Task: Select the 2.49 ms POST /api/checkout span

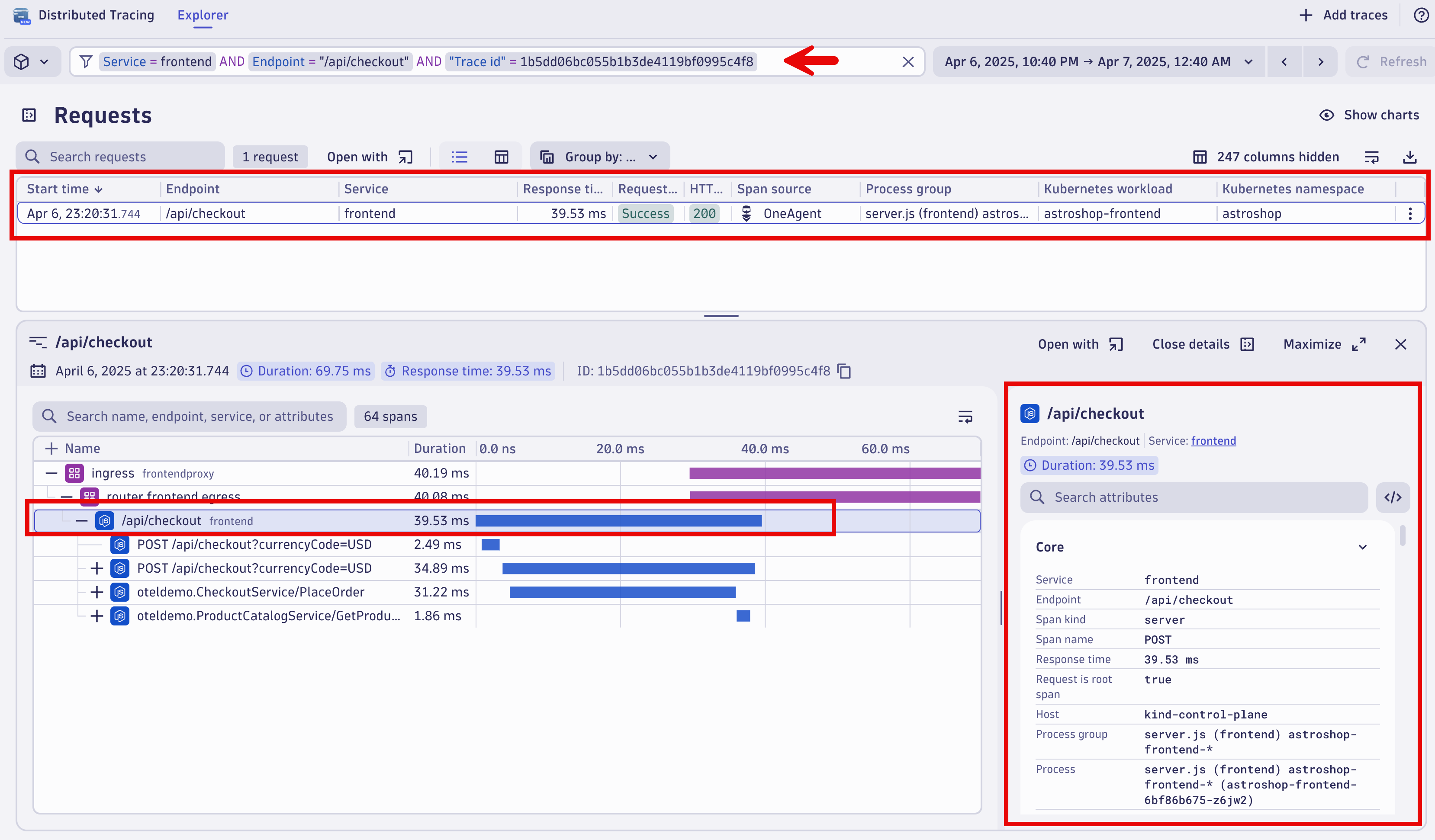Action: click(x=507, y=545)
